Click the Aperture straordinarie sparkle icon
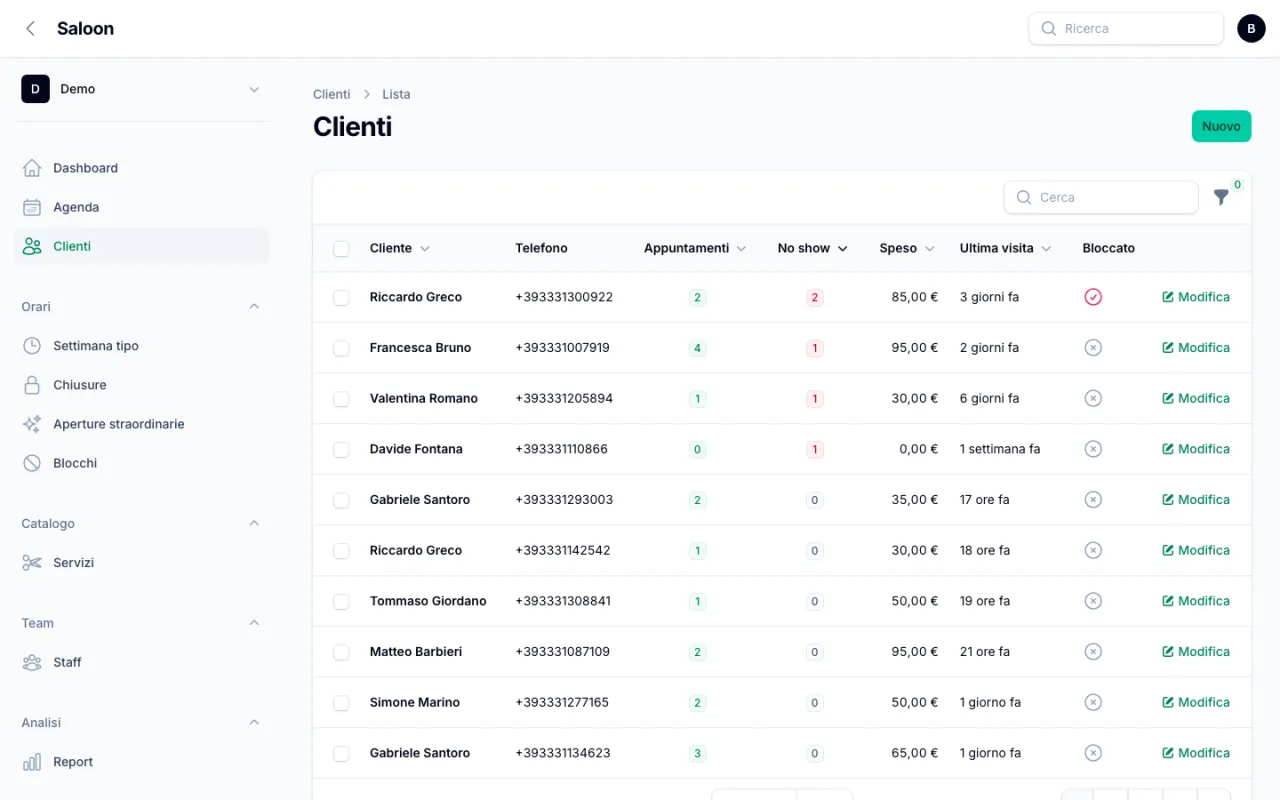 pos(32,424)
